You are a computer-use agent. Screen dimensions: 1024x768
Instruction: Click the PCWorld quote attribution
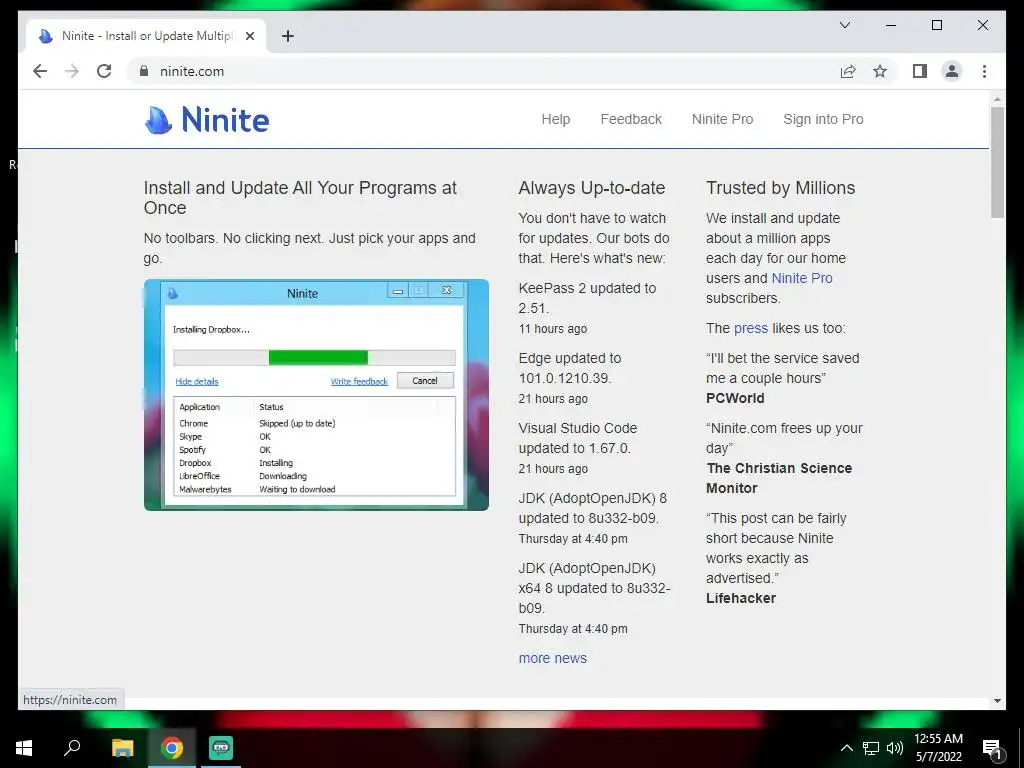click(x=735, y=398)
